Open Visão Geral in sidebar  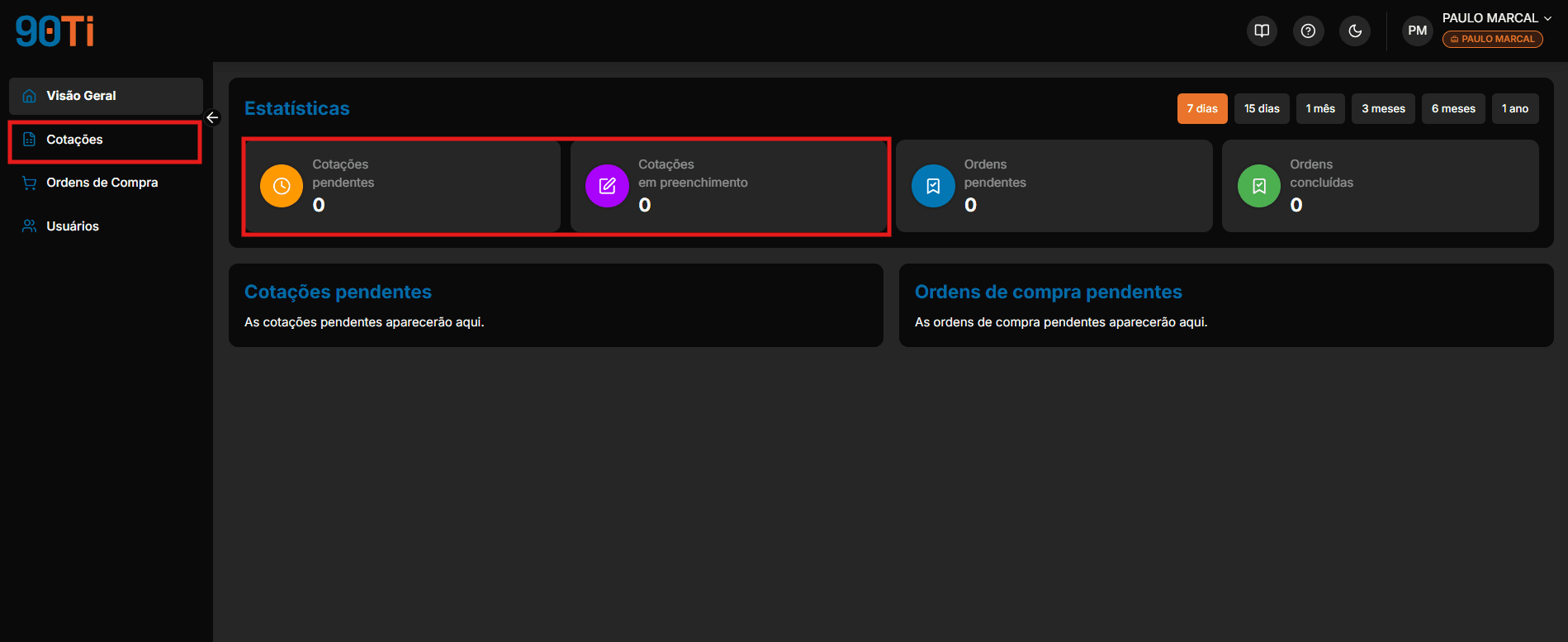pos(106,96)
